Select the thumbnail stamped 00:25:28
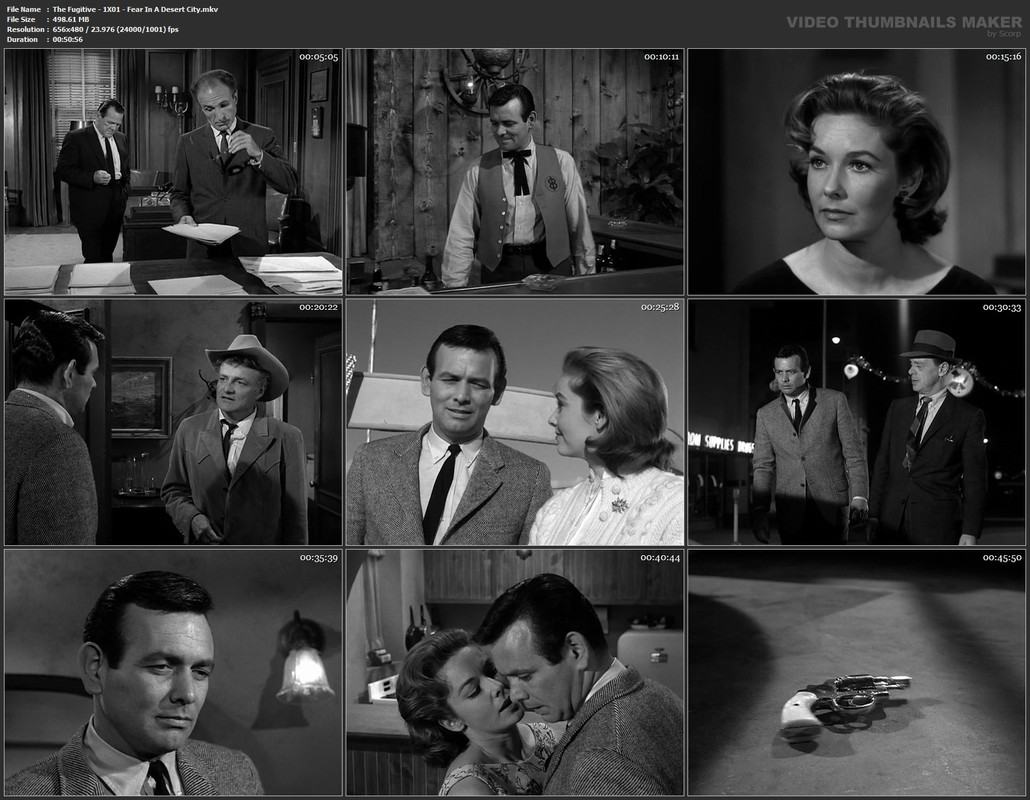The image size is (1030, 800). (515, 422)
